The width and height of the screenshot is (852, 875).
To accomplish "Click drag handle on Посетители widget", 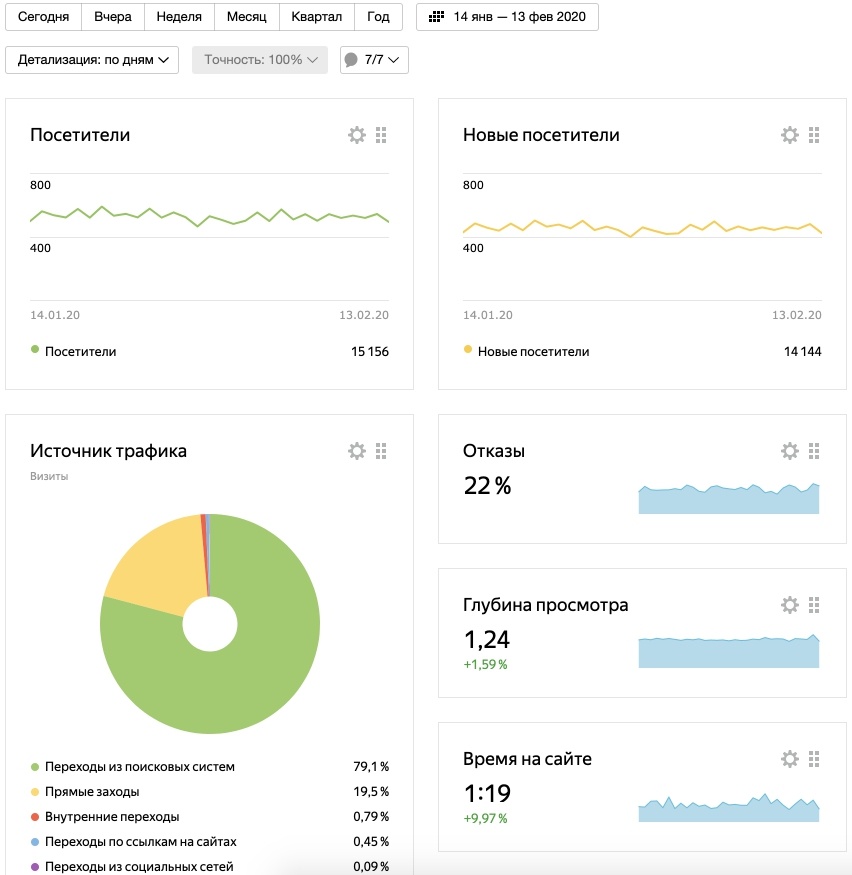I will click(381, 135).
